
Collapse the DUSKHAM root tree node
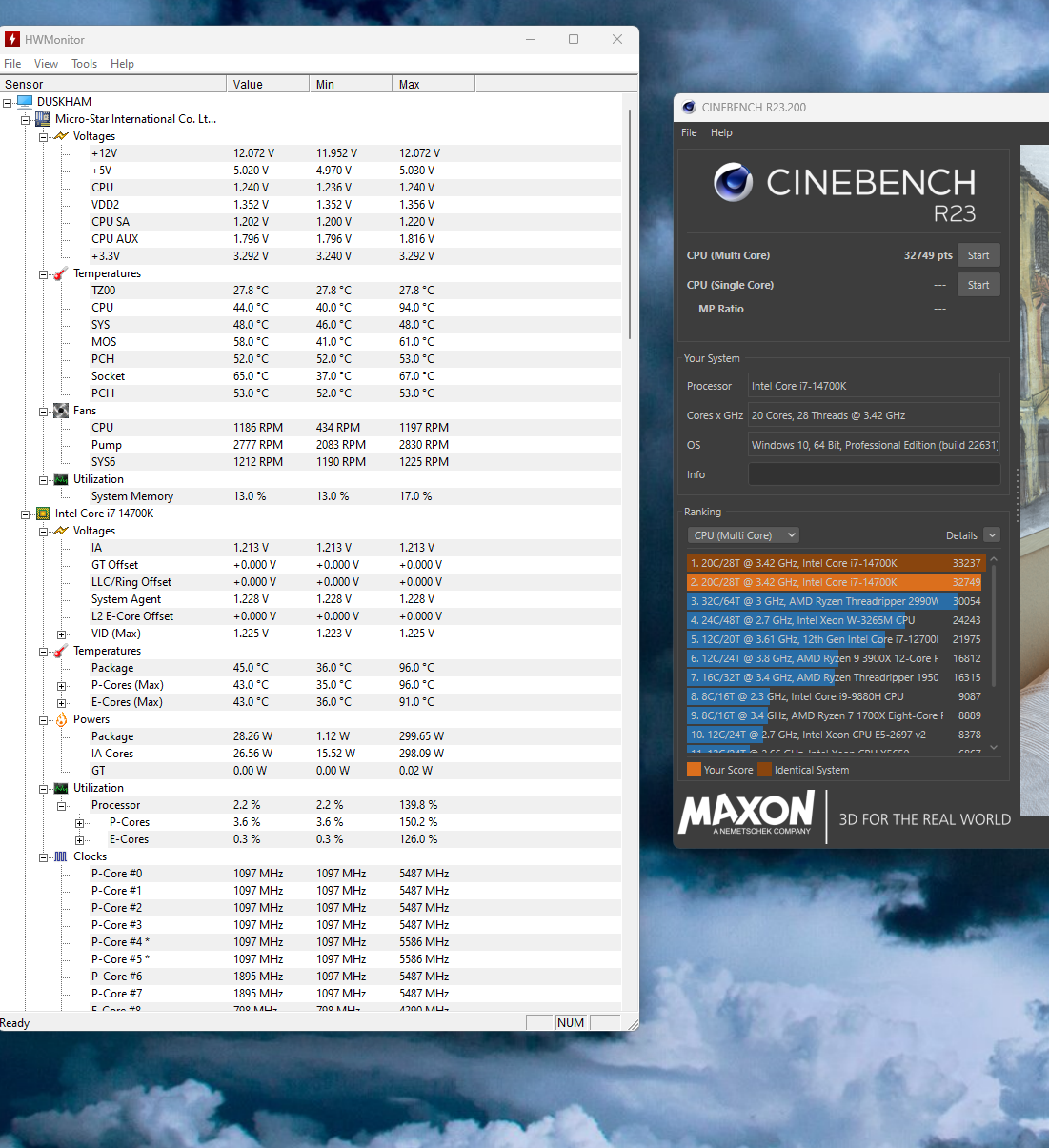click(x=8, y=102)
